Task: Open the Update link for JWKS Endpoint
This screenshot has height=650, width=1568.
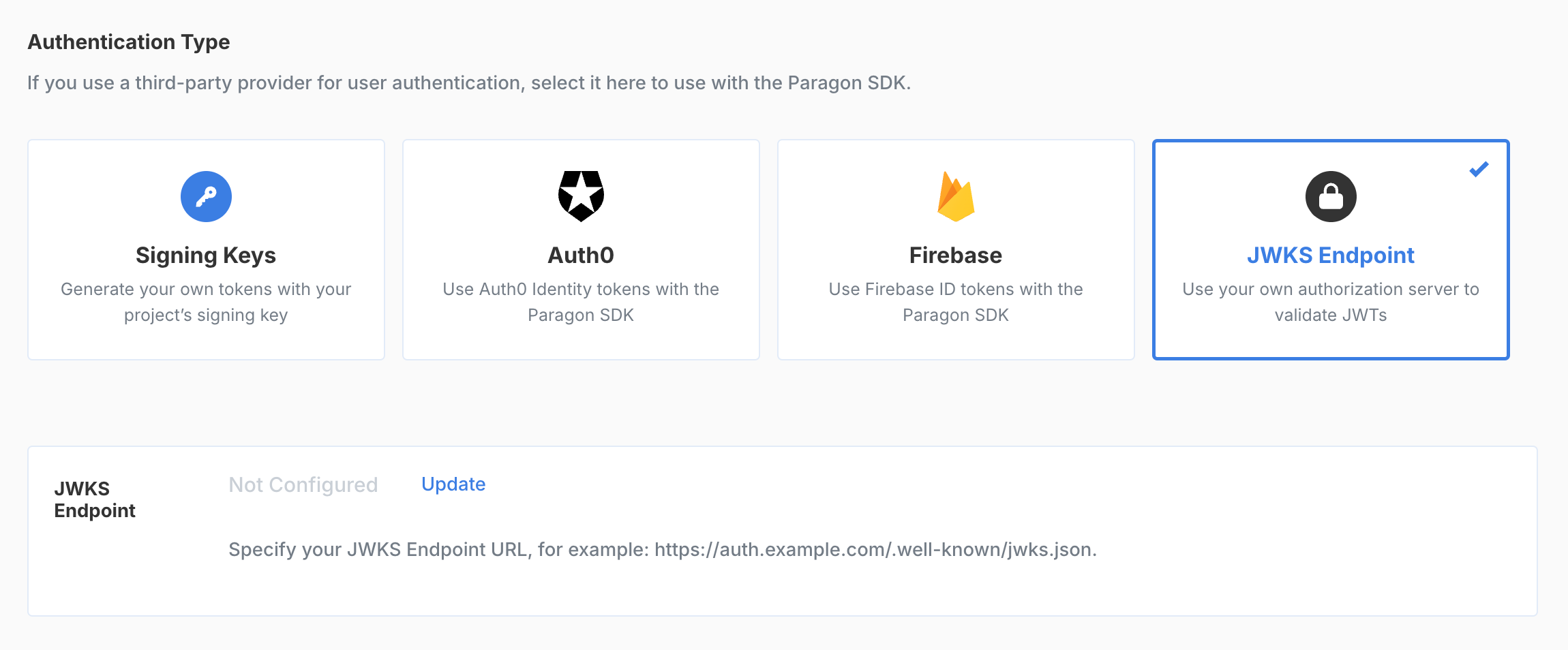Action: click(453, 484)
